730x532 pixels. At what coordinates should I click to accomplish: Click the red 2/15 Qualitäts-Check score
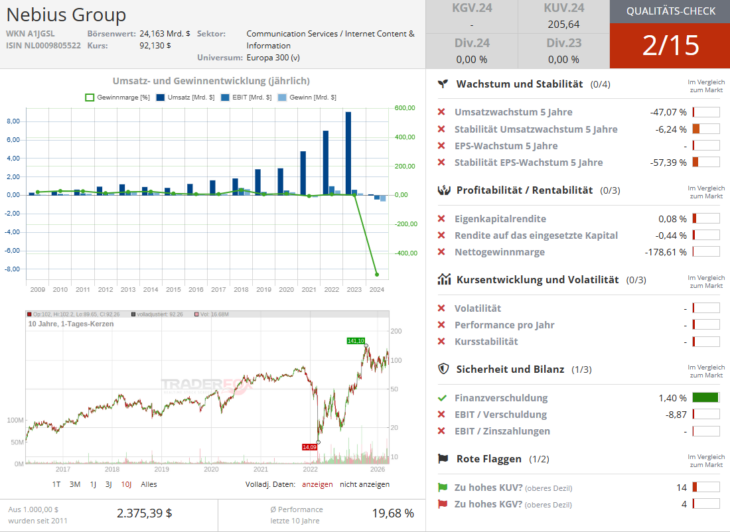coord(669,45)
